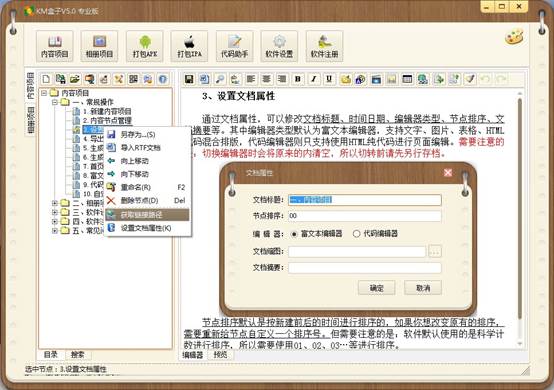This screenshot has width=554, height=390.
Task: Click the 文档摘要 input field
Action: tap(365, 268)
